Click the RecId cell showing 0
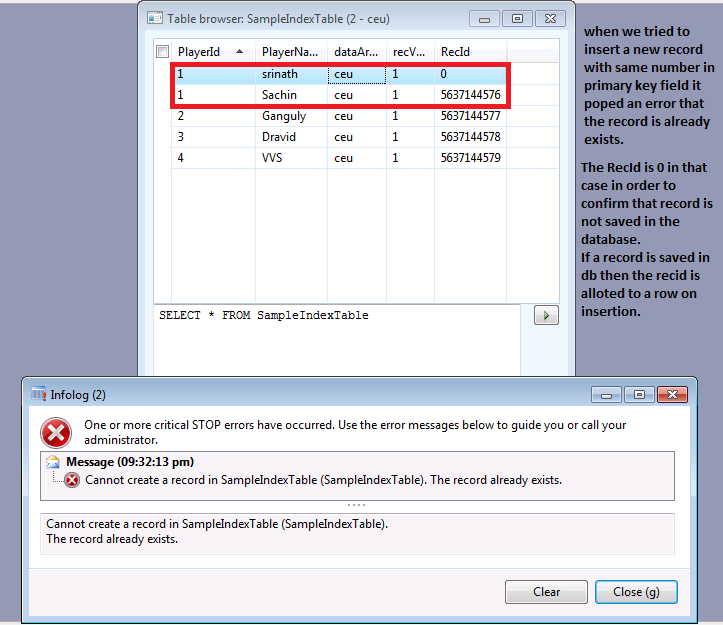Viewport: 723px width, 625px height. (x=470, y=74)
